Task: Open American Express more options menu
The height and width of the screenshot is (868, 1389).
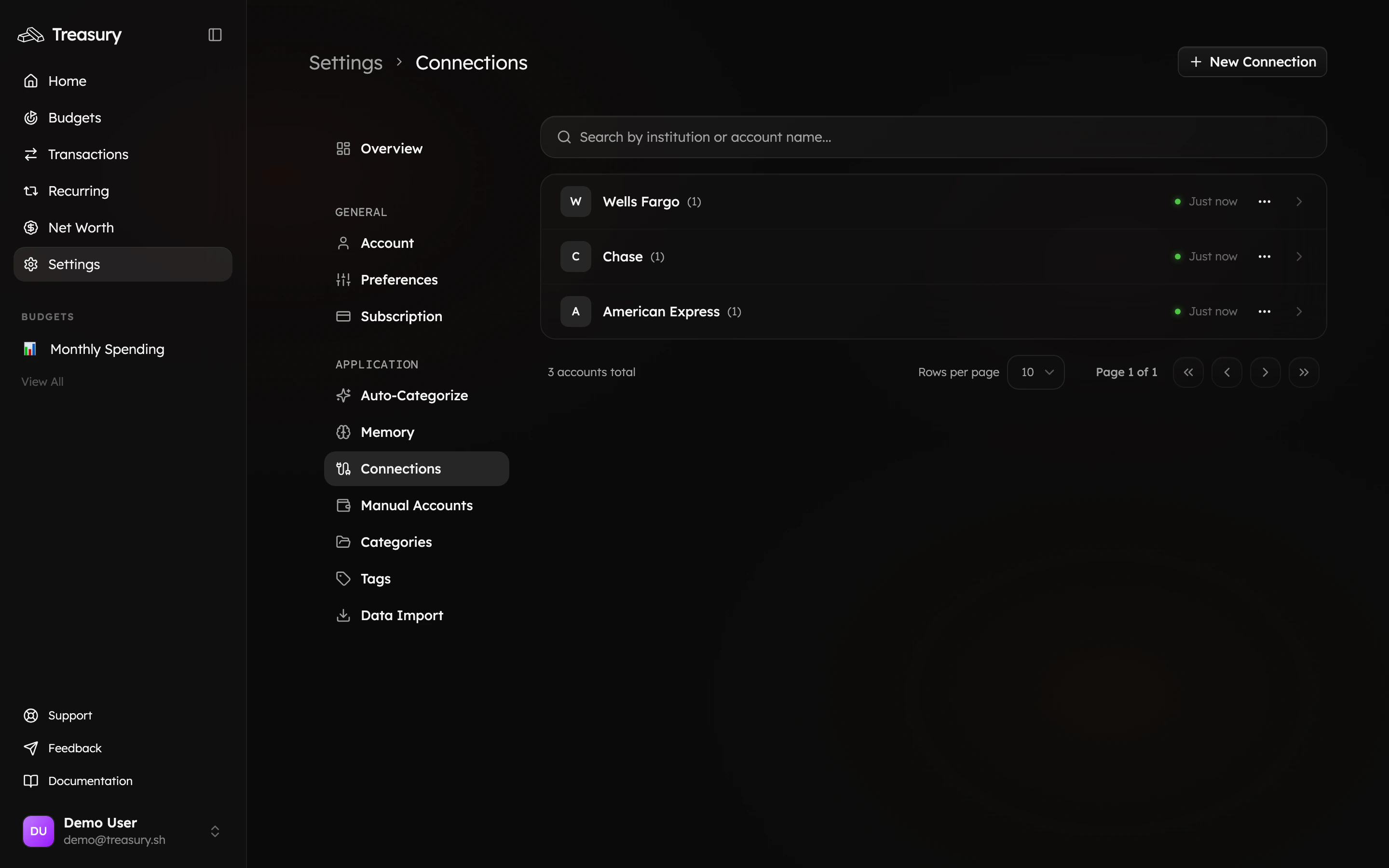Action: click(1265, 312)
